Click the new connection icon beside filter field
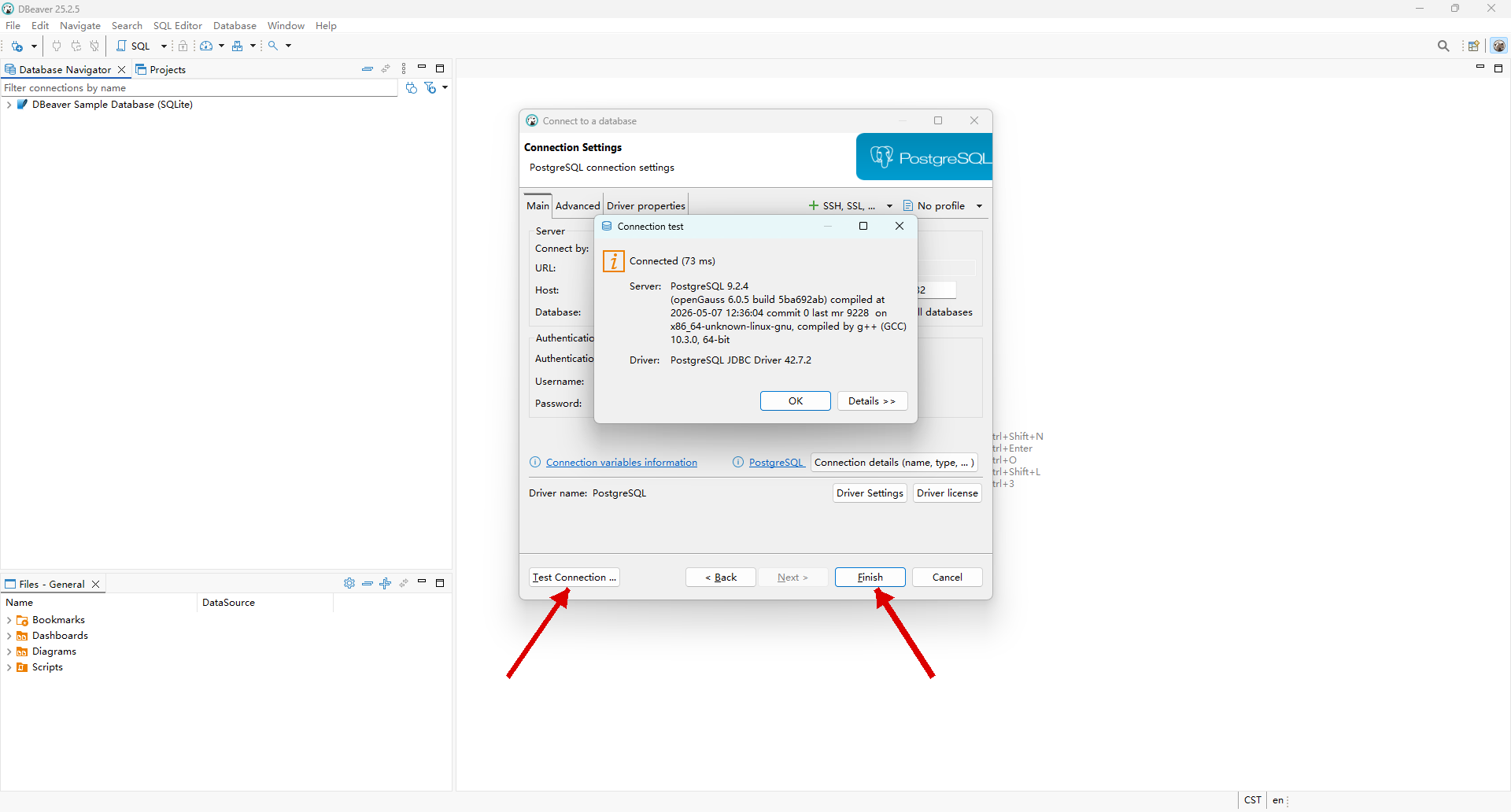 411,88
